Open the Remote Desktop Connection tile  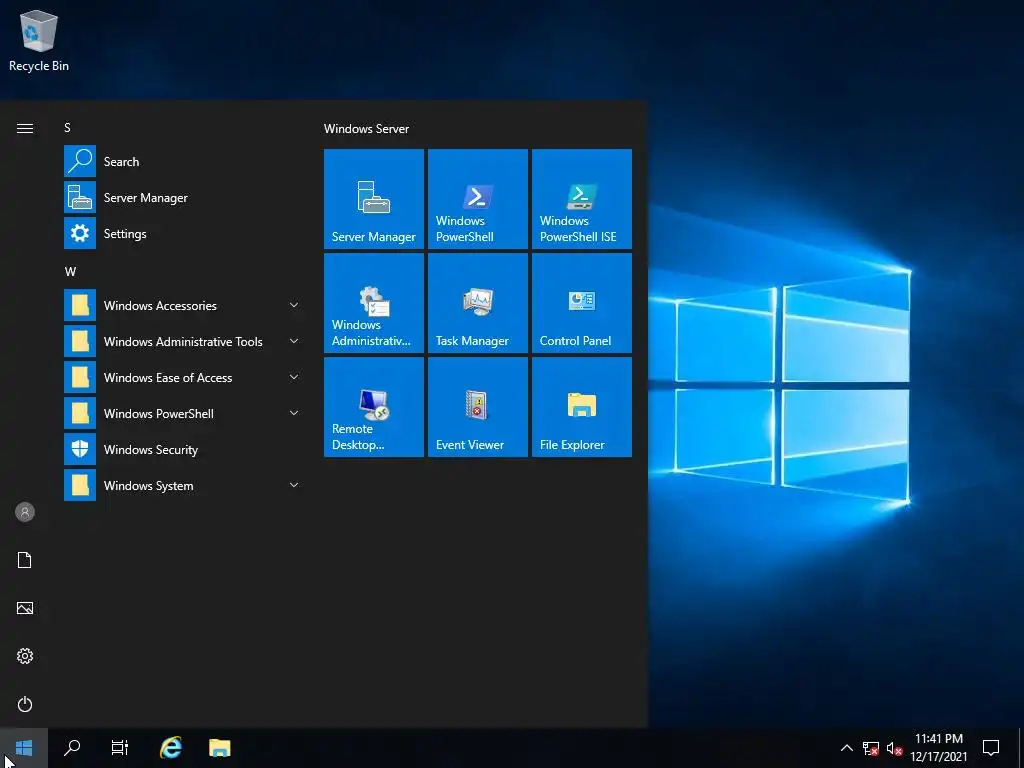coord(374,407)
